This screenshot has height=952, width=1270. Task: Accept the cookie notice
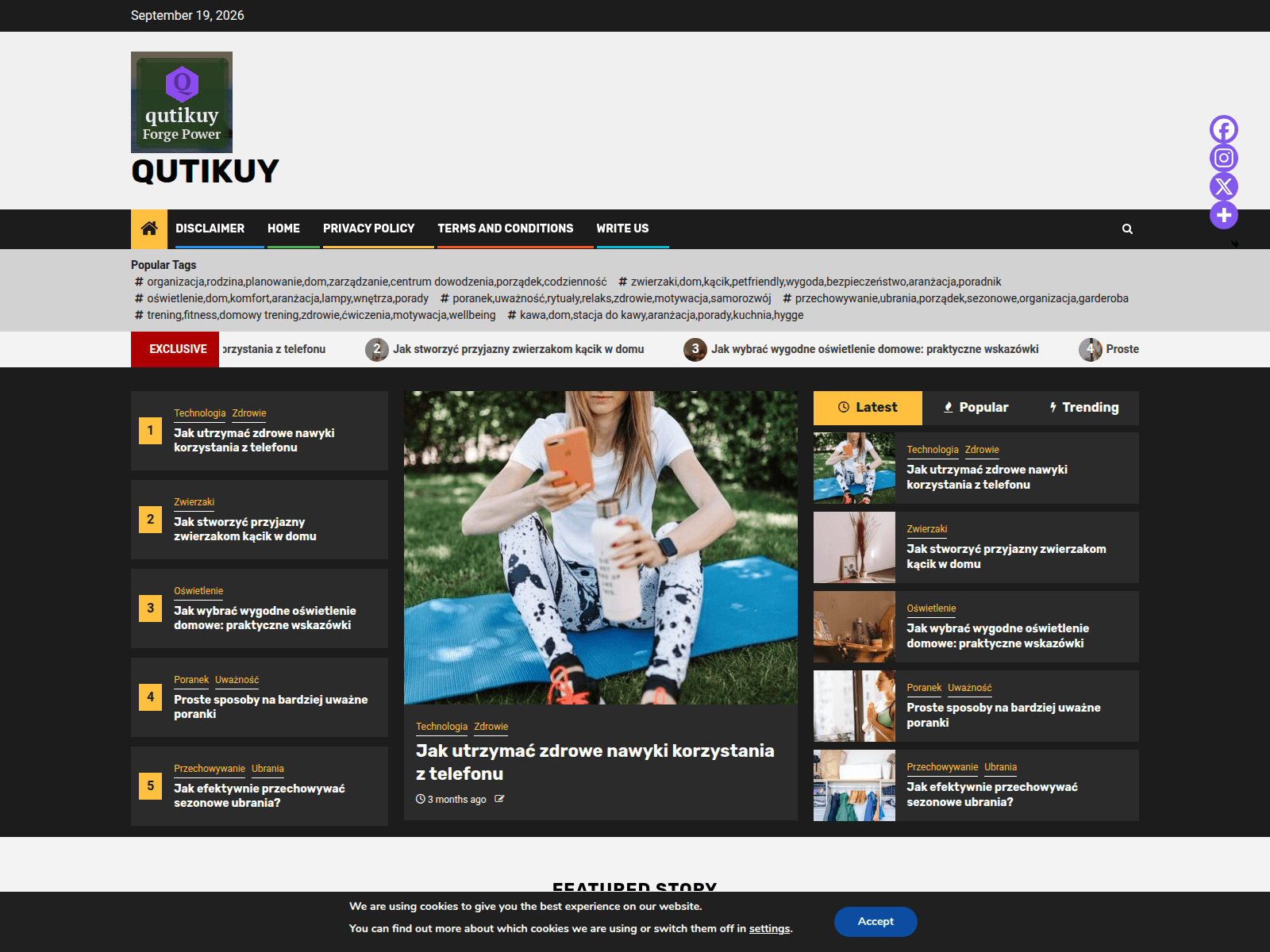pyautogui.click(x=876, y=922)
